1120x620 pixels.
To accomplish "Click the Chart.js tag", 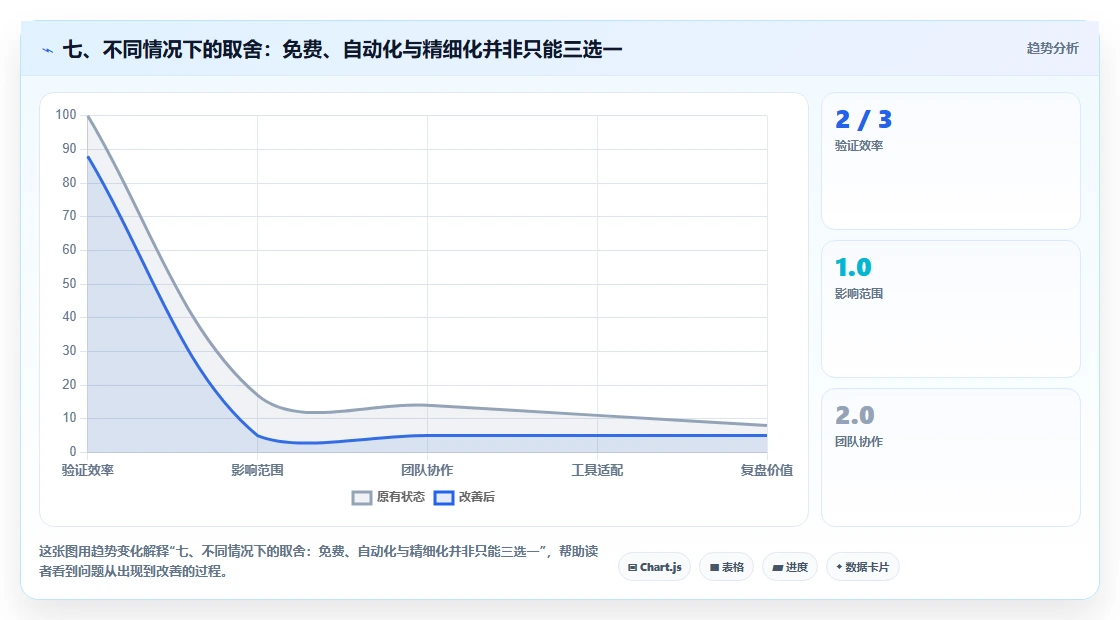I will (x=654, y=567).
